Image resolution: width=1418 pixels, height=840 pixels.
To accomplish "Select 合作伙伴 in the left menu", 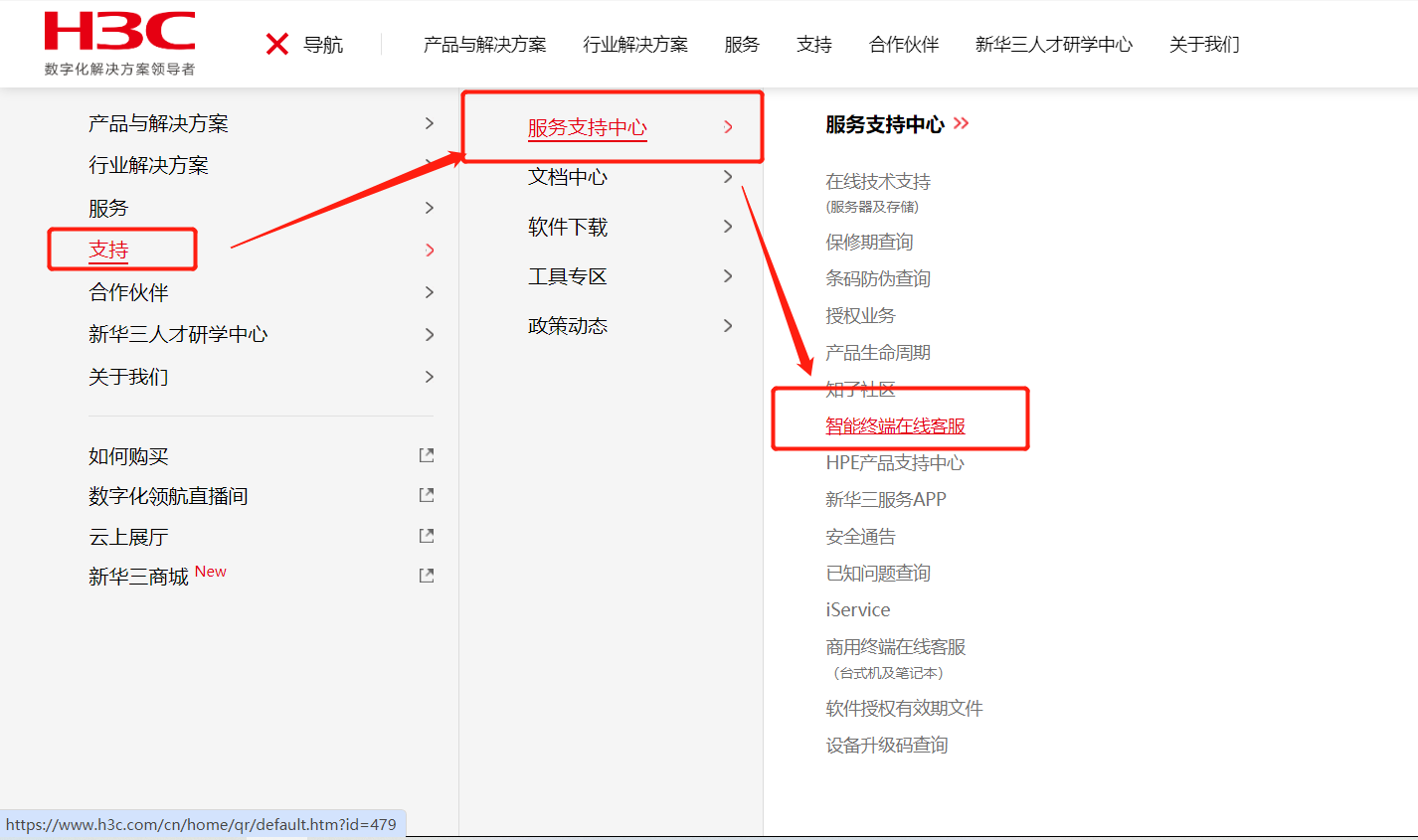I will (128, 292).
